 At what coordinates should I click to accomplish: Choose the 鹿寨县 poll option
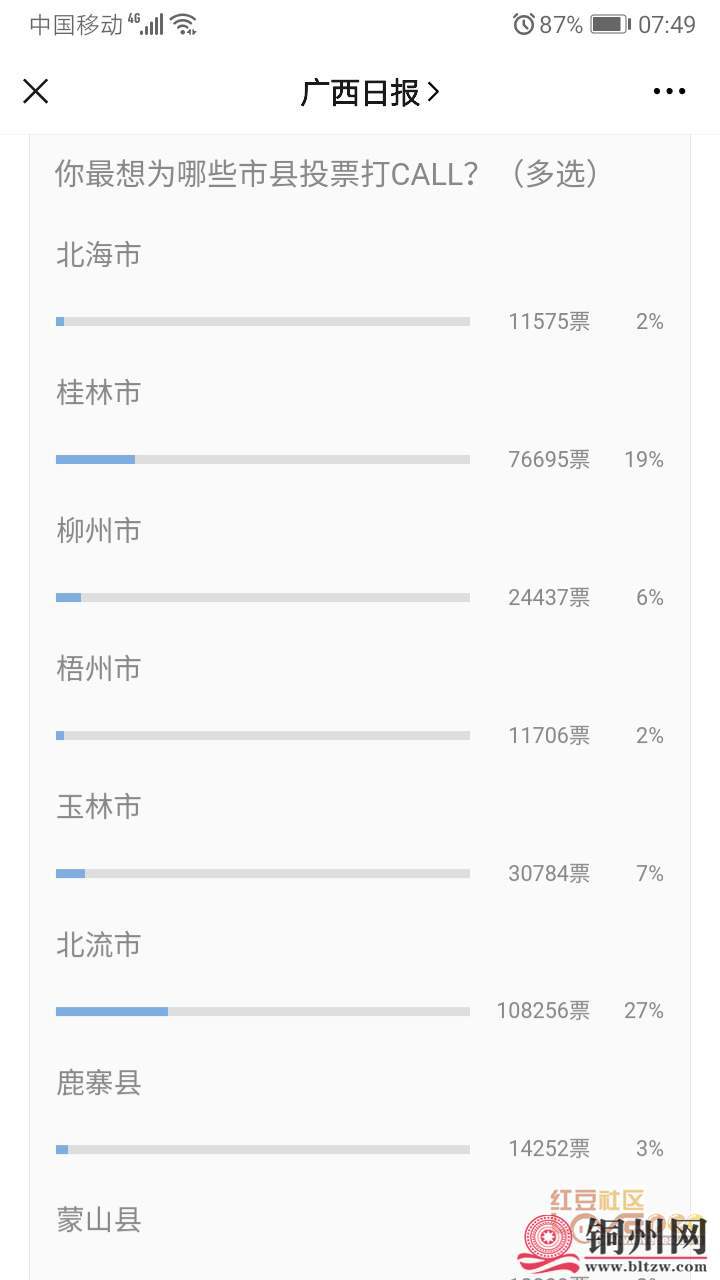99,1083
